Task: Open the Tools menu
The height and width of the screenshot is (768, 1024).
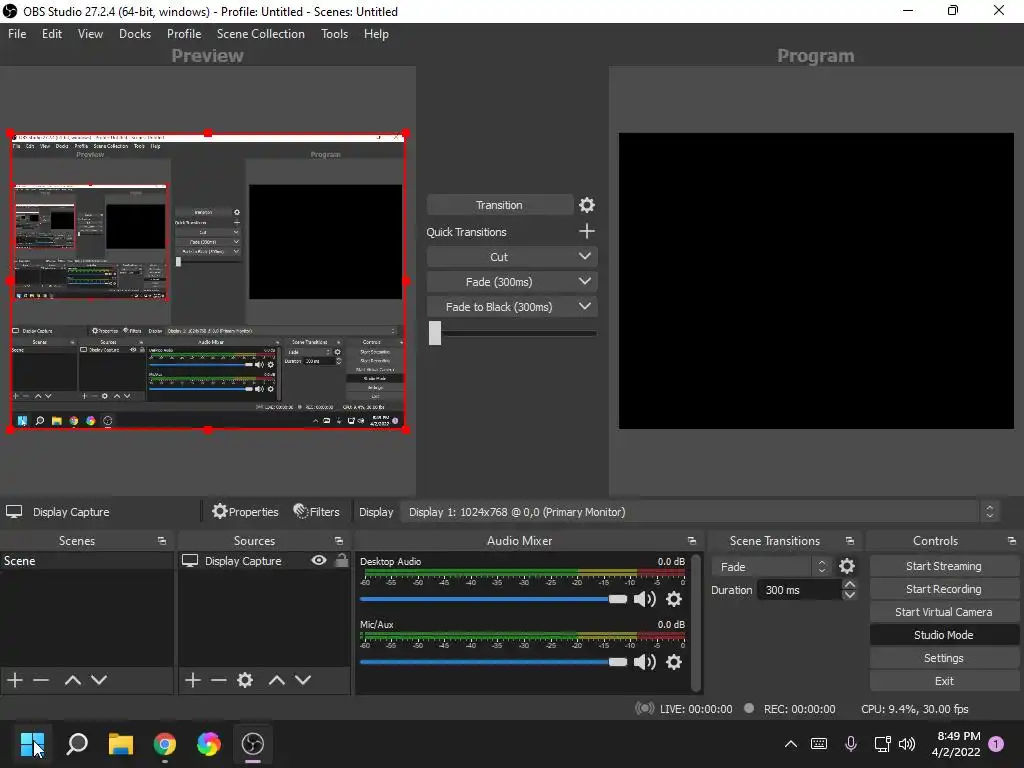Action: (334, 34)
